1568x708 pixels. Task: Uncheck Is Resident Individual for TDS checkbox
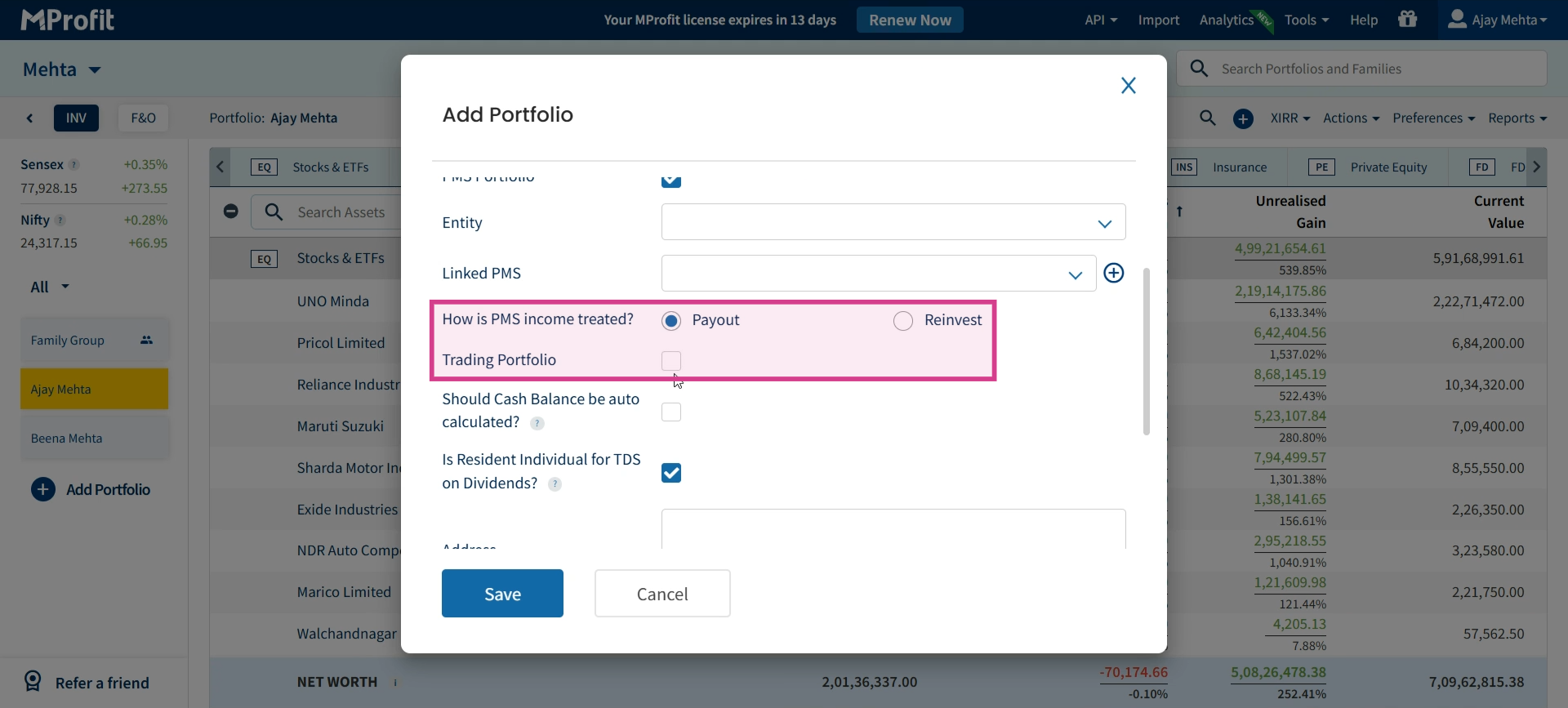point(671,473)
